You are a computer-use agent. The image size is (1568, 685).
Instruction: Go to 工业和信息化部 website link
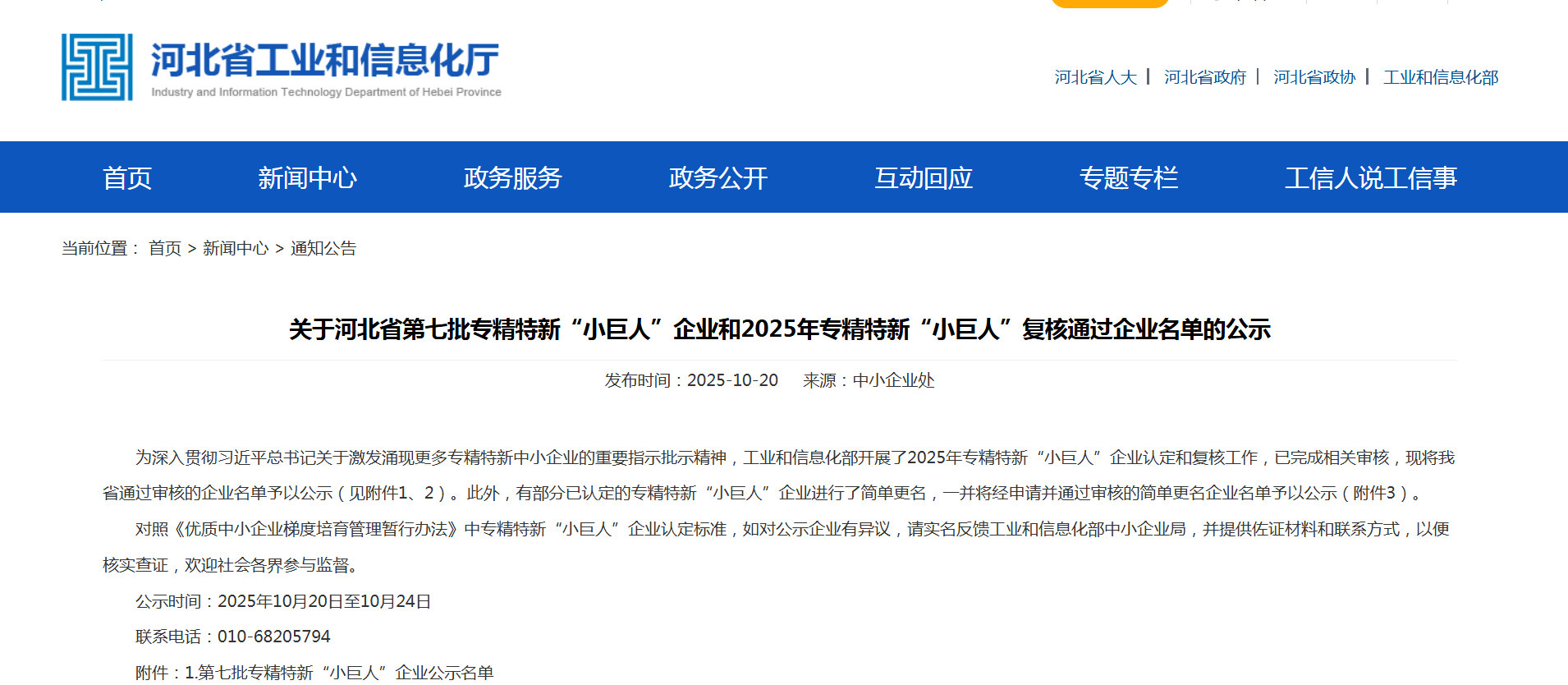1440,77
